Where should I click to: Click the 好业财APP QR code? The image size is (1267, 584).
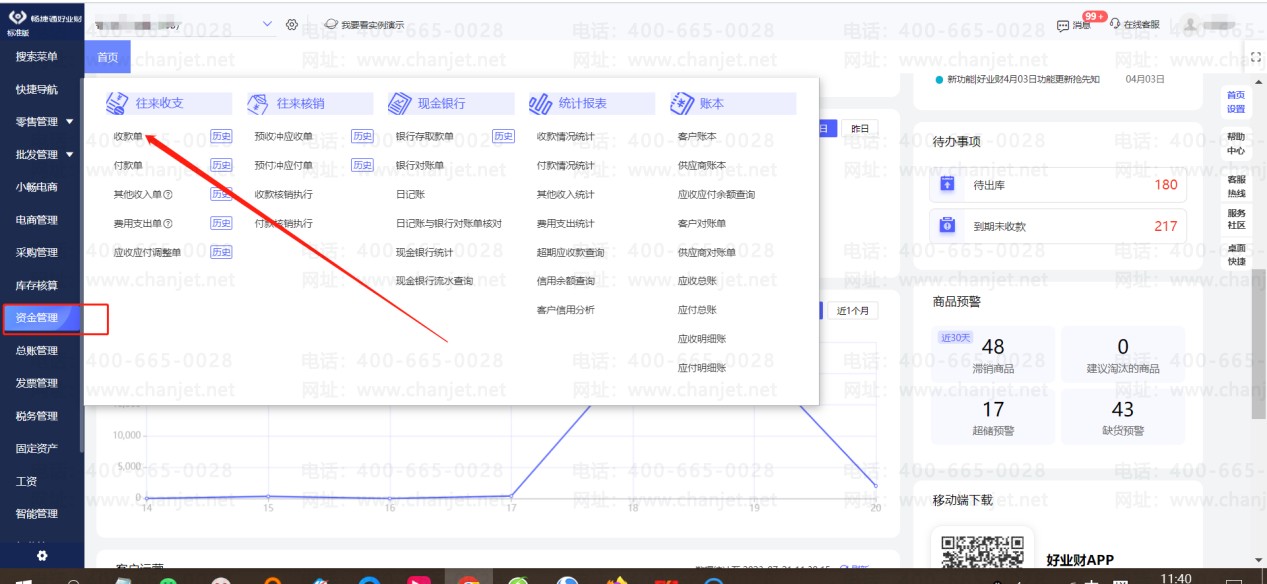coord(983,551)
